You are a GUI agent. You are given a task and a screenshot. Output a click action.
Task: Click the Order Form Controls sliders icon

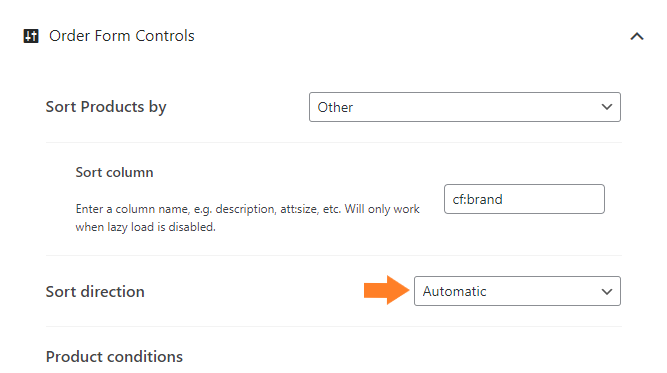[31, 36]
